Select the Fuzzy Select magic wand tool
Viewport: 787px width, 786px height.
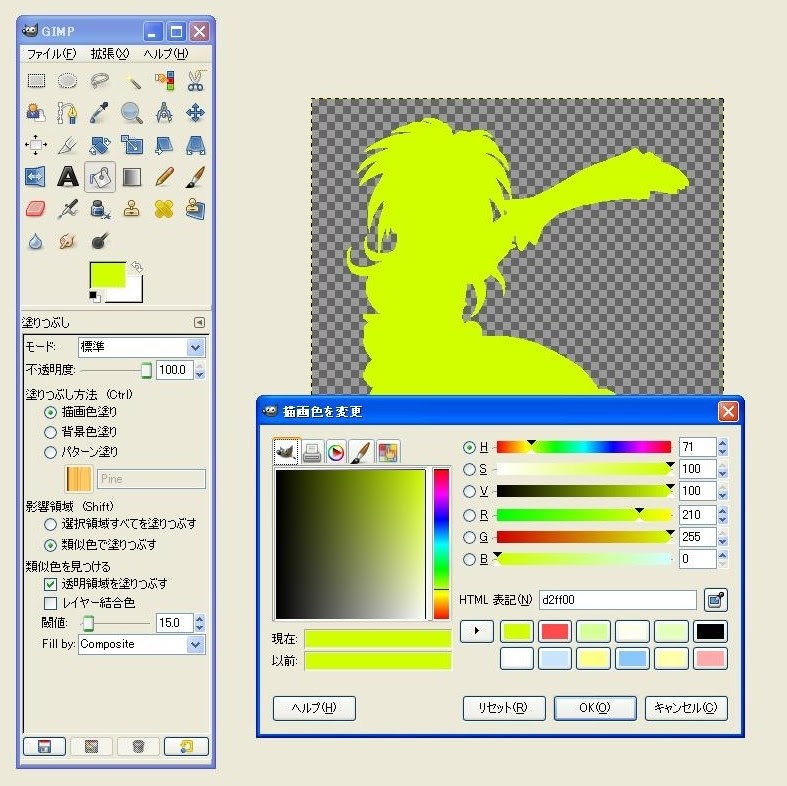(x=132, y=80)
